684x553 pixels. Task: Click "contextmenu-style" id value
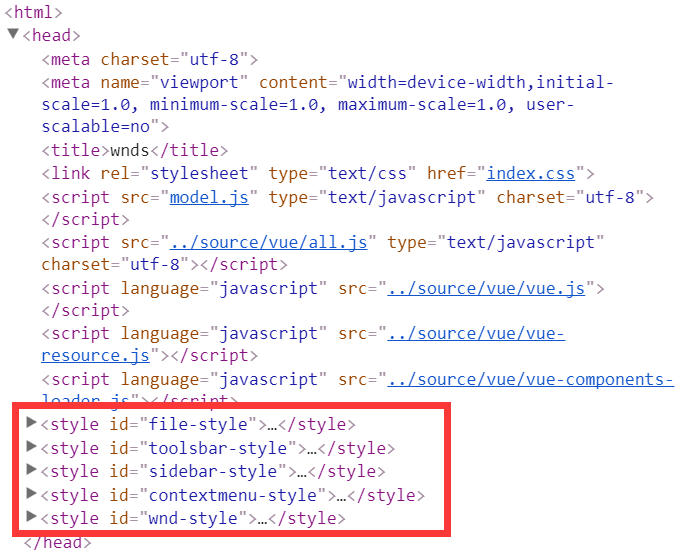233,495
